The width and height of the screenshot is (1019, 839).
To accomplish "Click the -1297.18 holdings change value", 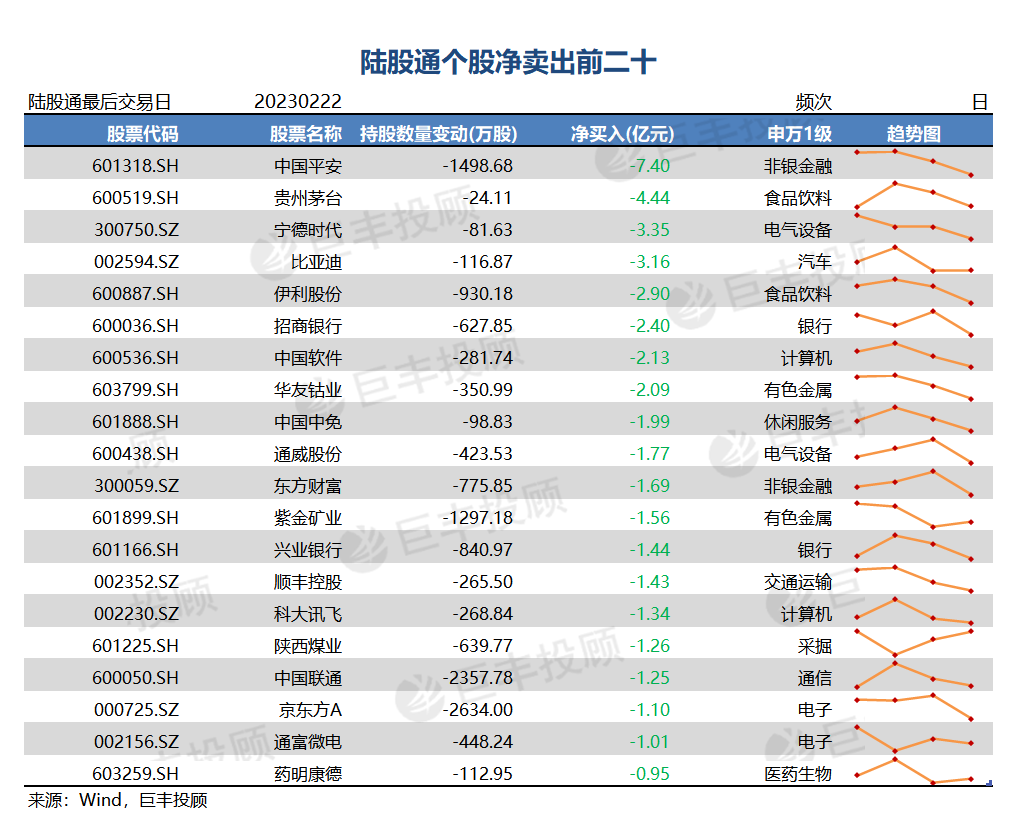I will point(478,518).
